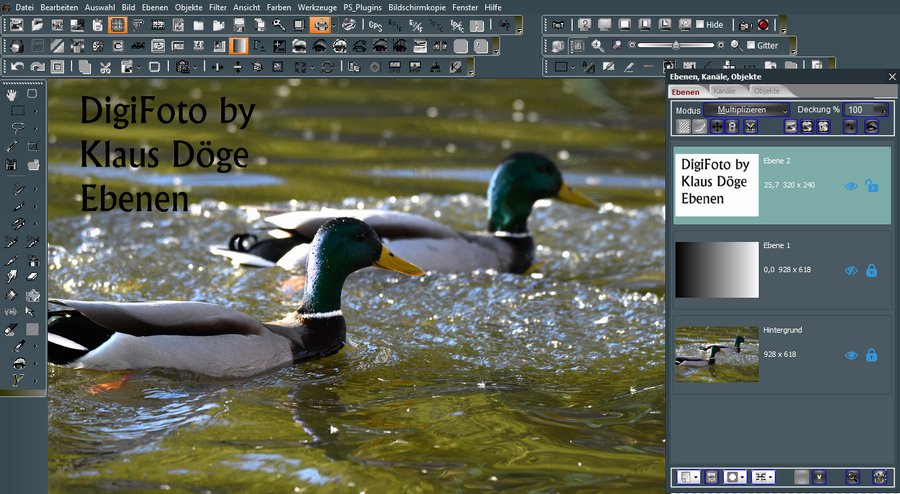Open the Deckung % opacity dropdown
900x494 pixels.
(x=866, y=110)
